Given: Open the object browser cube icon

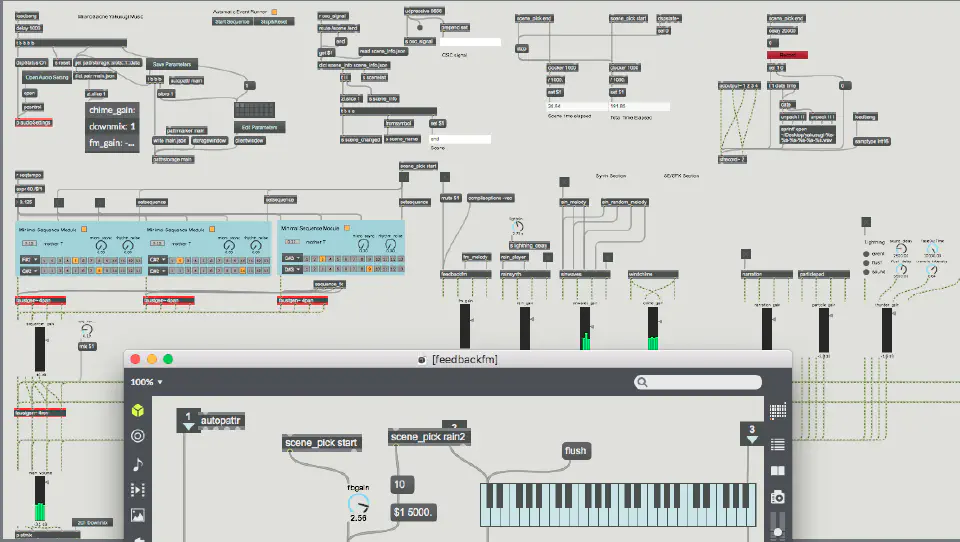Looking at the screenshot, I should [138, 411].
